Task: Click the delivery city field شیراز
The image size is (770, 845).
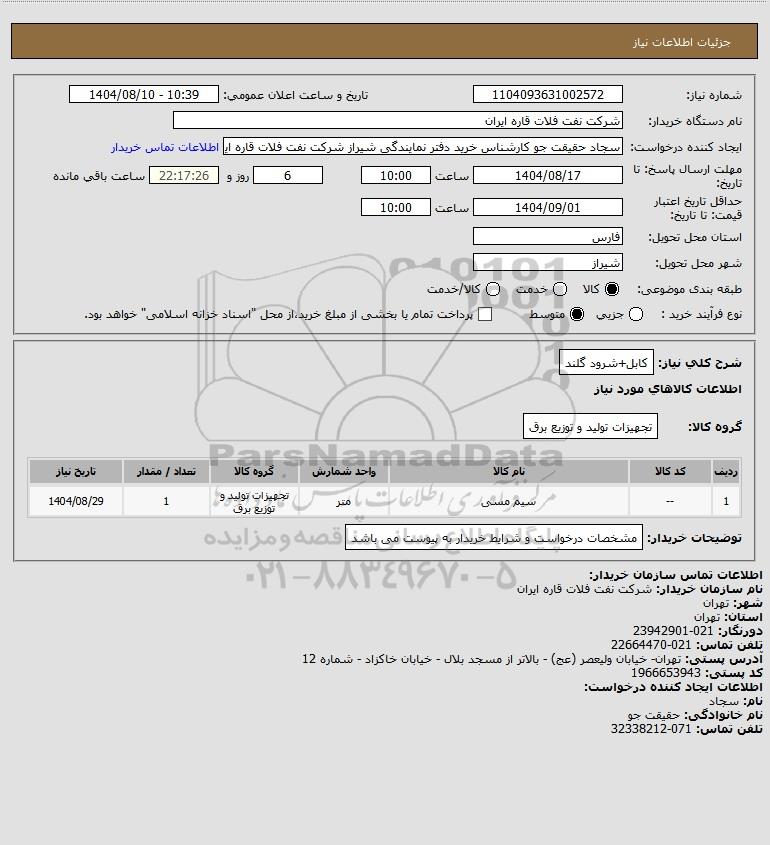Action: coord(547,262)
